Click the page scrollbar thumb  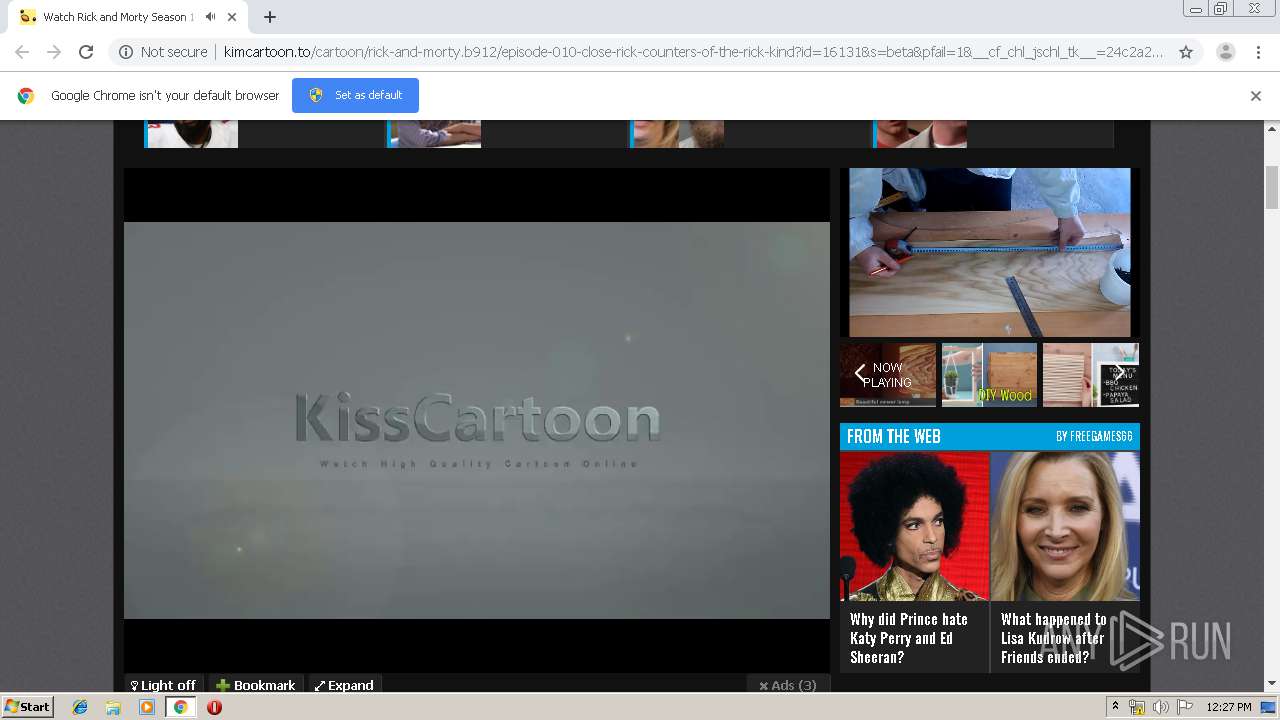coord(1272,188)
